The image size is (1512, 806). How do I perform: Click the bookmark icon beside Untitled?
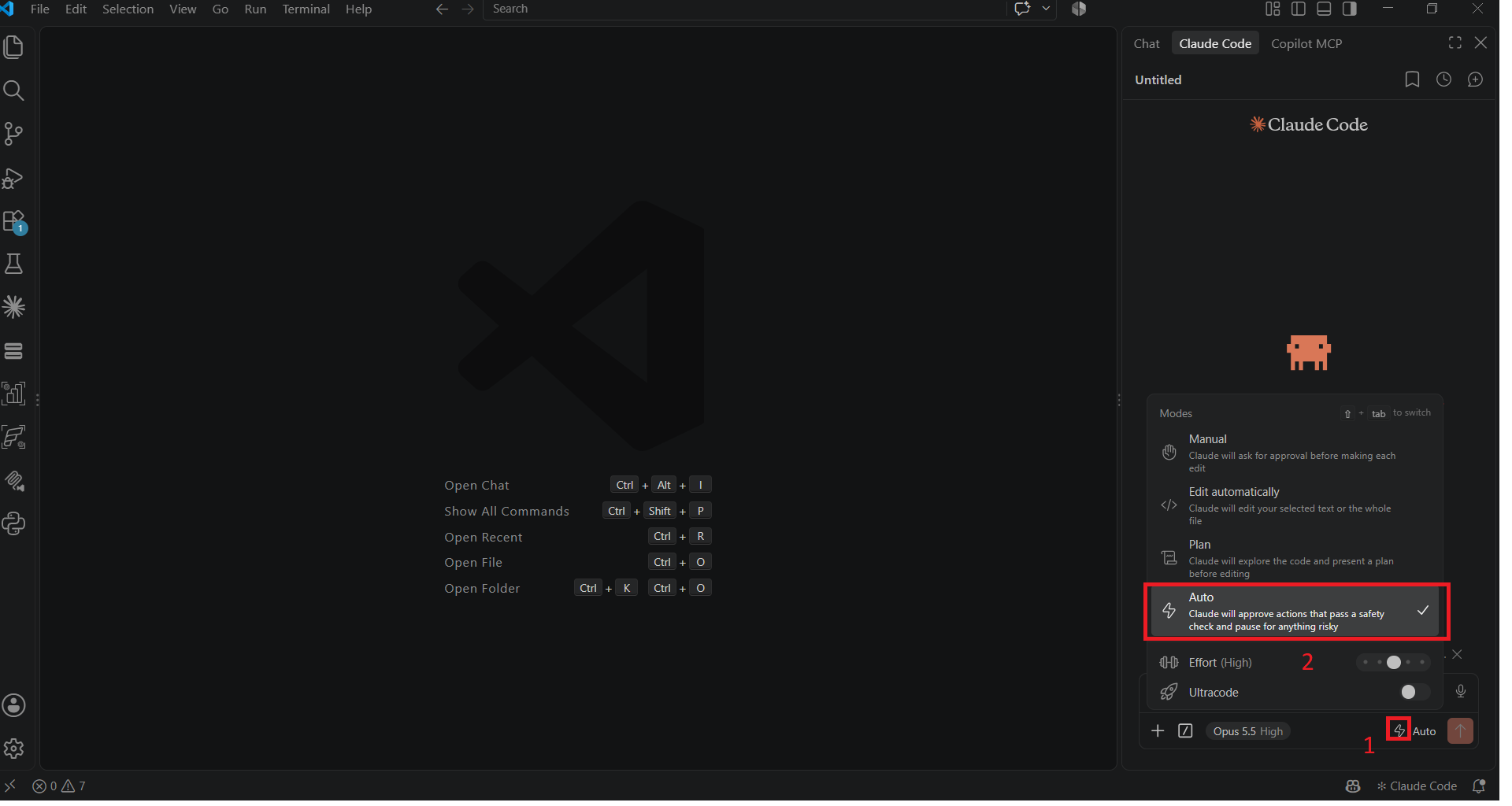(1412, 79)
